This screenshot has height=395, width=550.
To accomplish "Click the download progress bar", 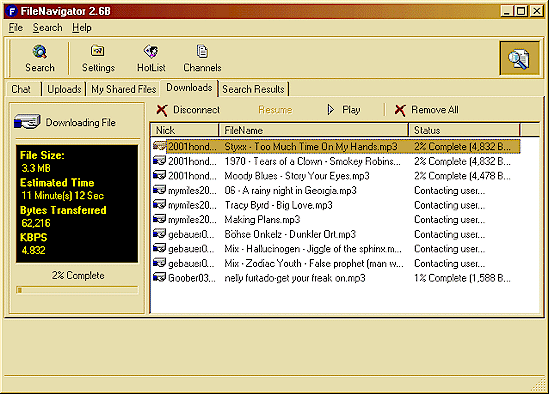I will click(77, 290).
